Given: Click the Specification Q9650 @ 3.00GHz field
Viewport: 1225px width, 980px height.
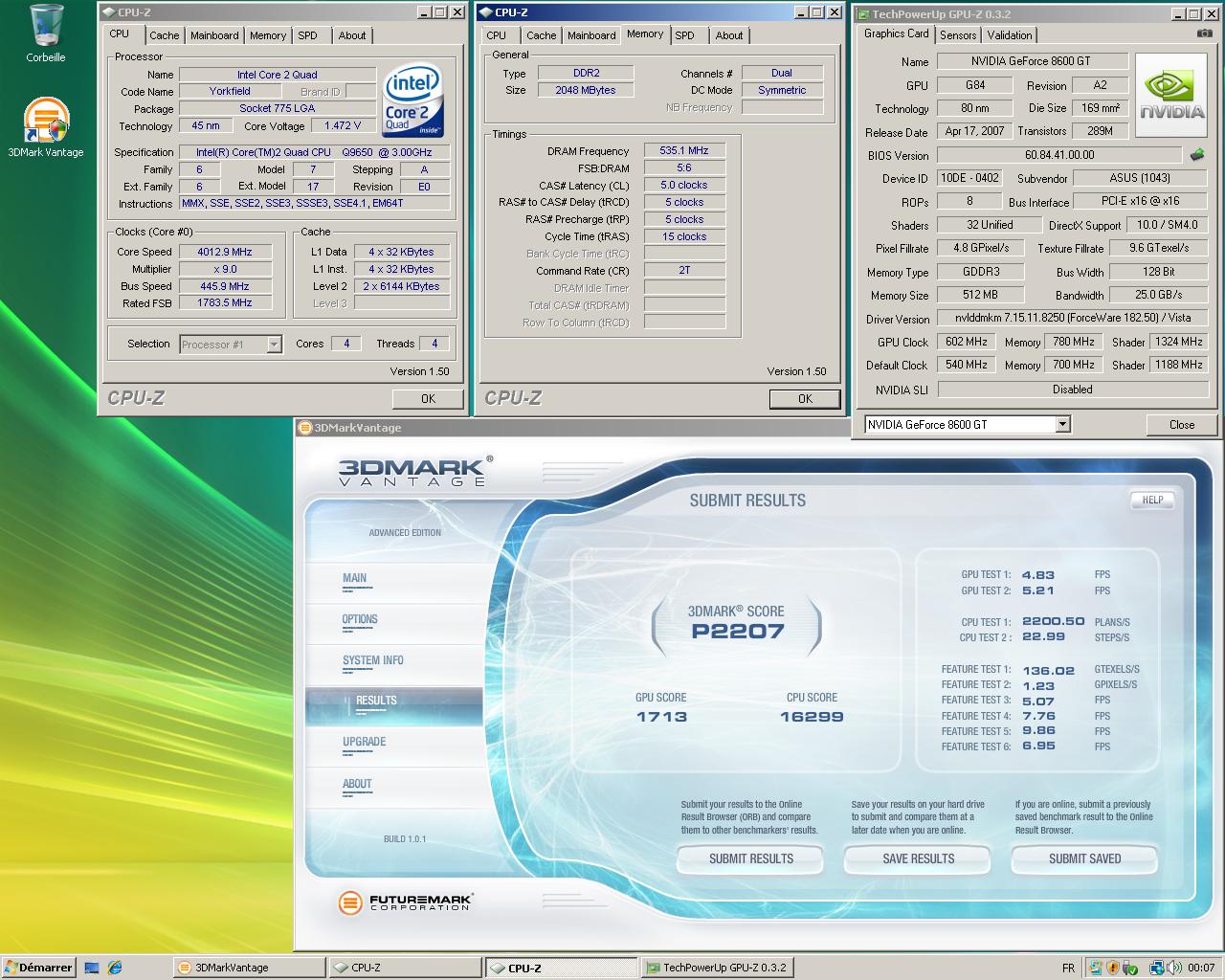Looking at the screenshot, I should (x=314, y=152).
